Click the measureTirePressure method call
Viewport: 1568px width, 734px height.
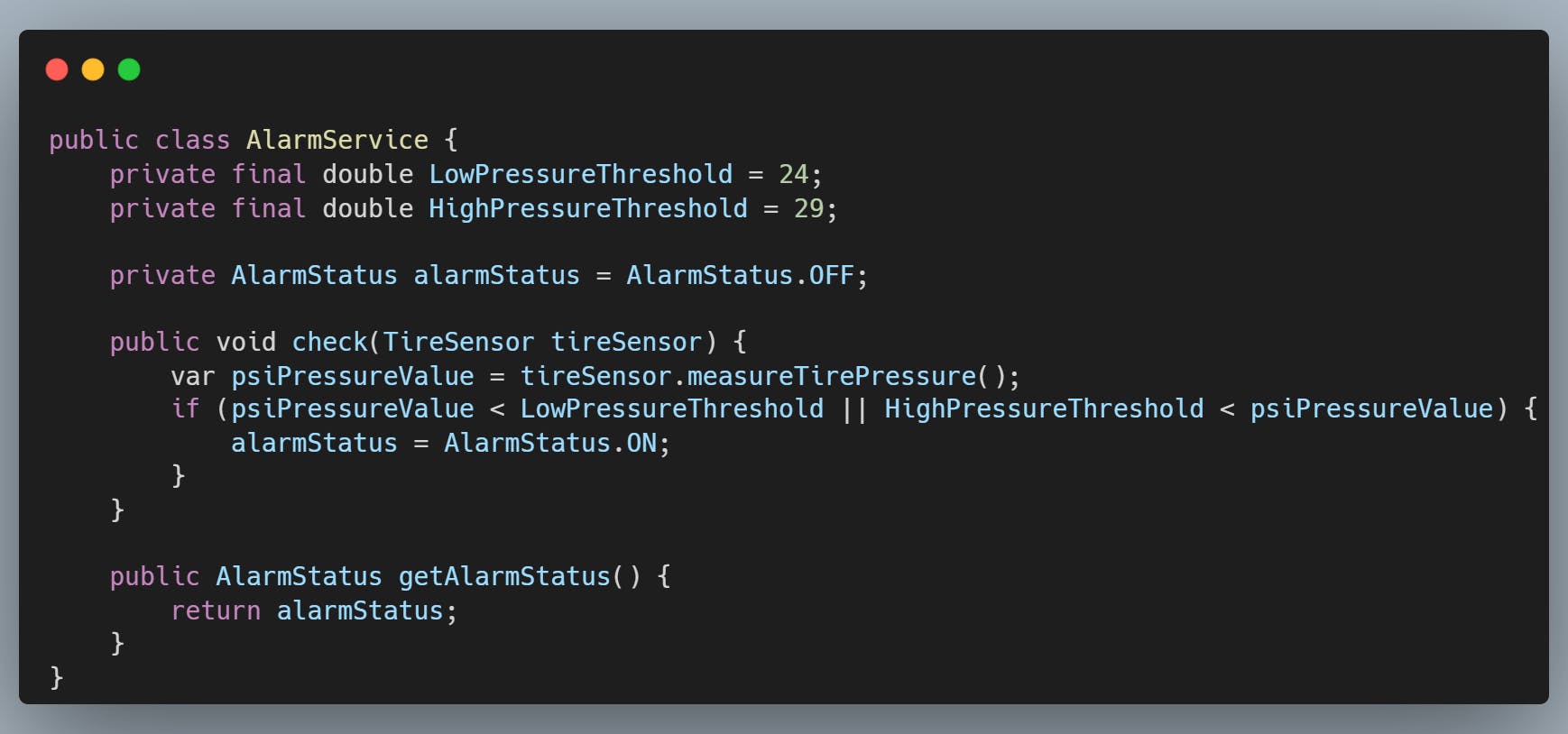click(x=831, y=376)
